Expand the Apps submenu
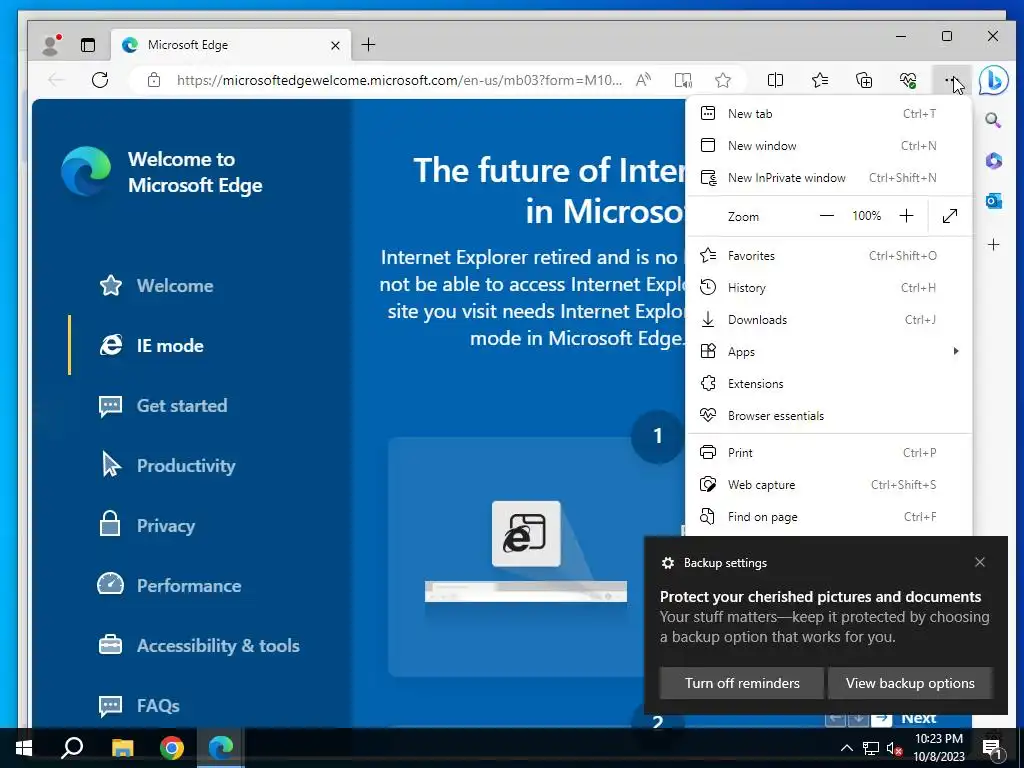The height and width of the screenshot is (768, 1024). coord(829,352)
